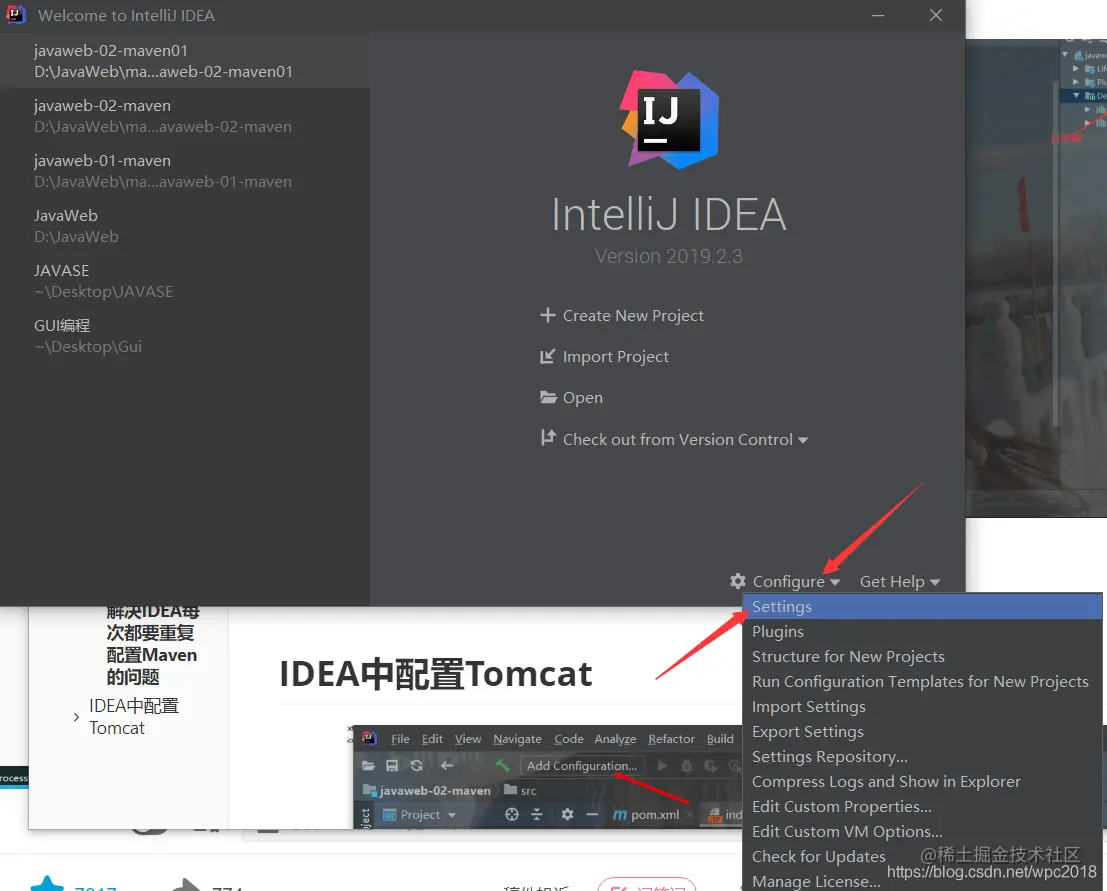Choose Check for Updates entry
1107x891 pixels.
click(922, 856)
